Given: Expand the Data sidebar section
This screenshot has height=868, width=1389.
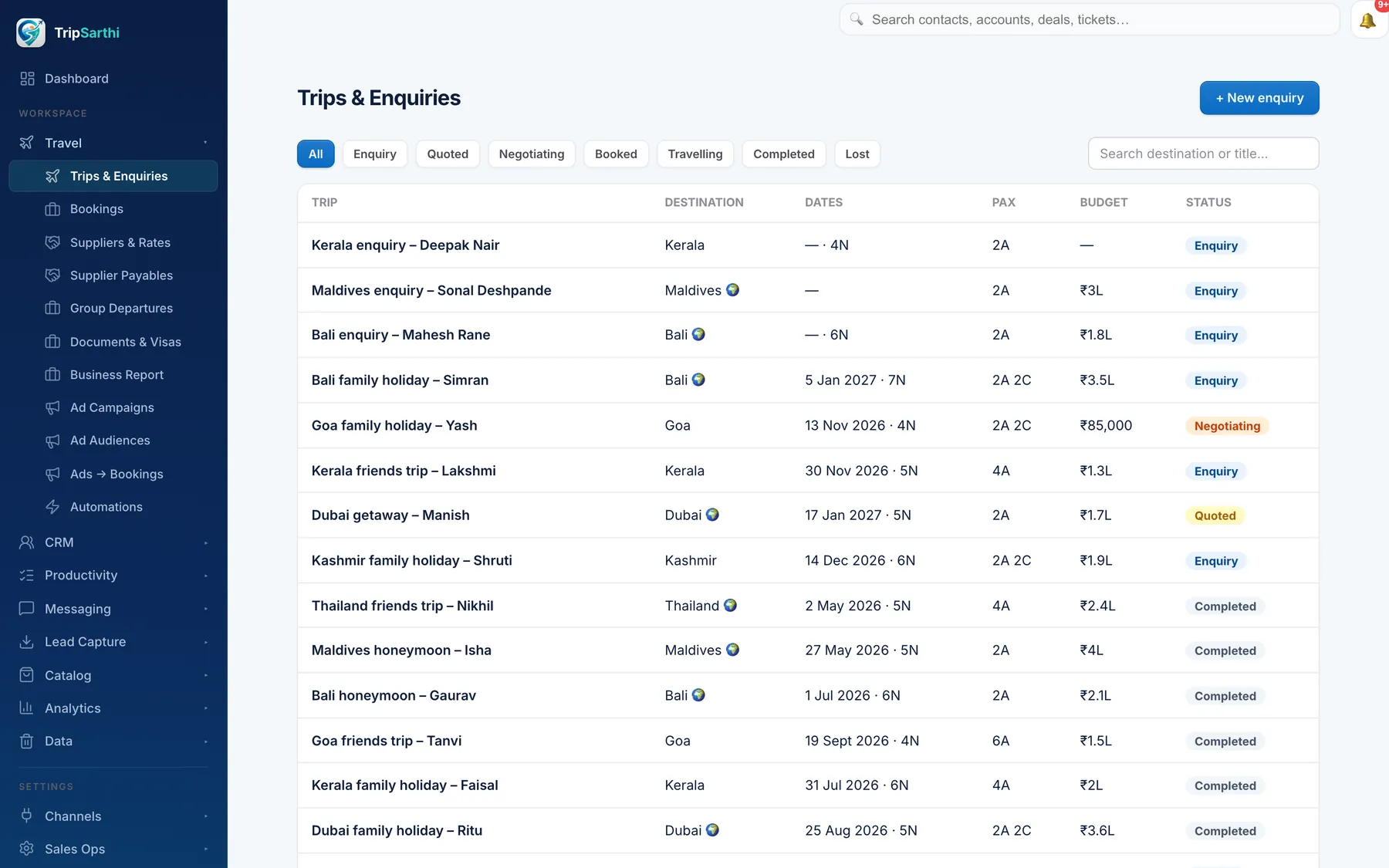Looking at the screenshot, I should 113,741.
